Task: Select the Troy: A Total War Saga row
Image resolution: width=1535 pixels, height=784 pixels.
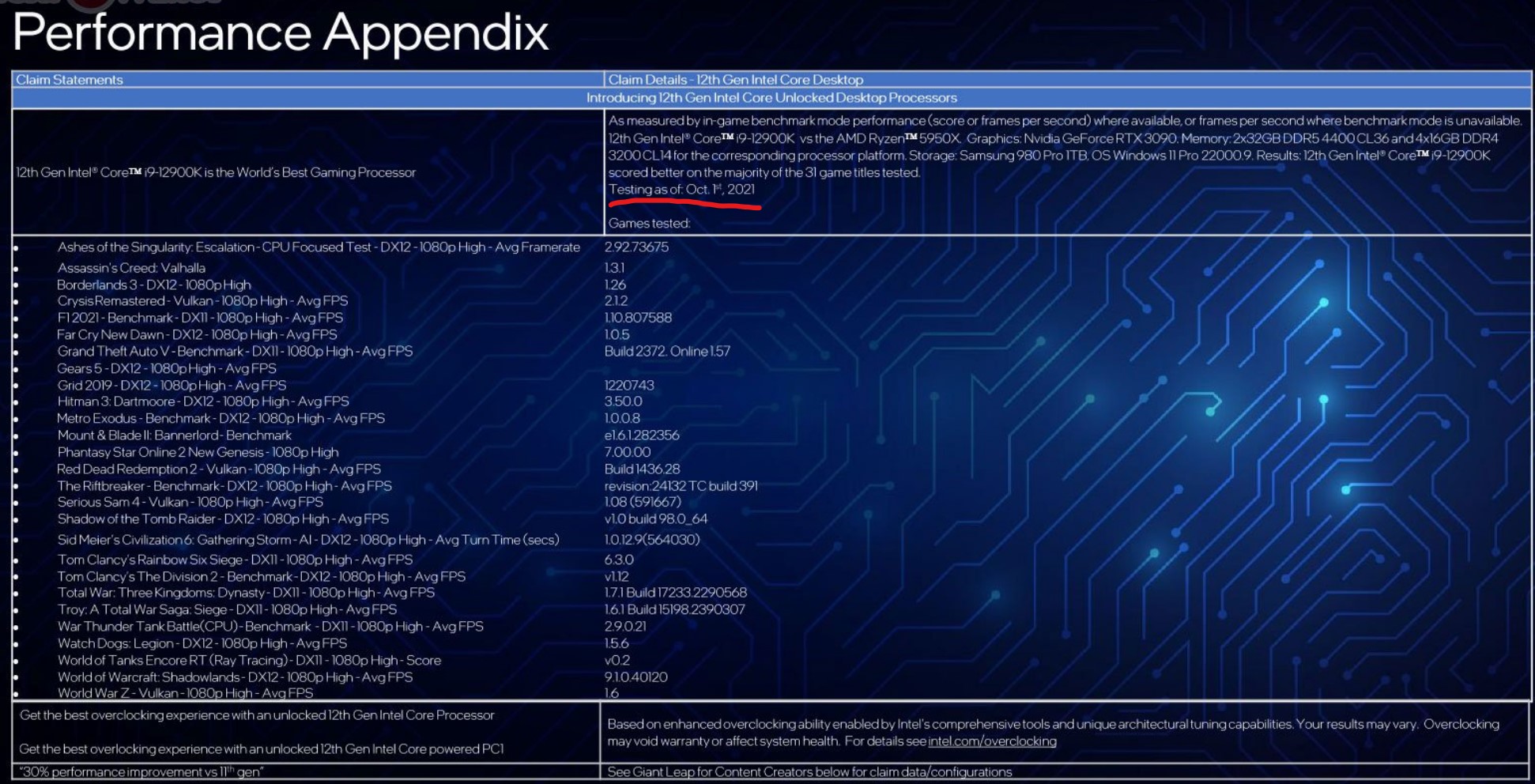Action: [227, 610]
